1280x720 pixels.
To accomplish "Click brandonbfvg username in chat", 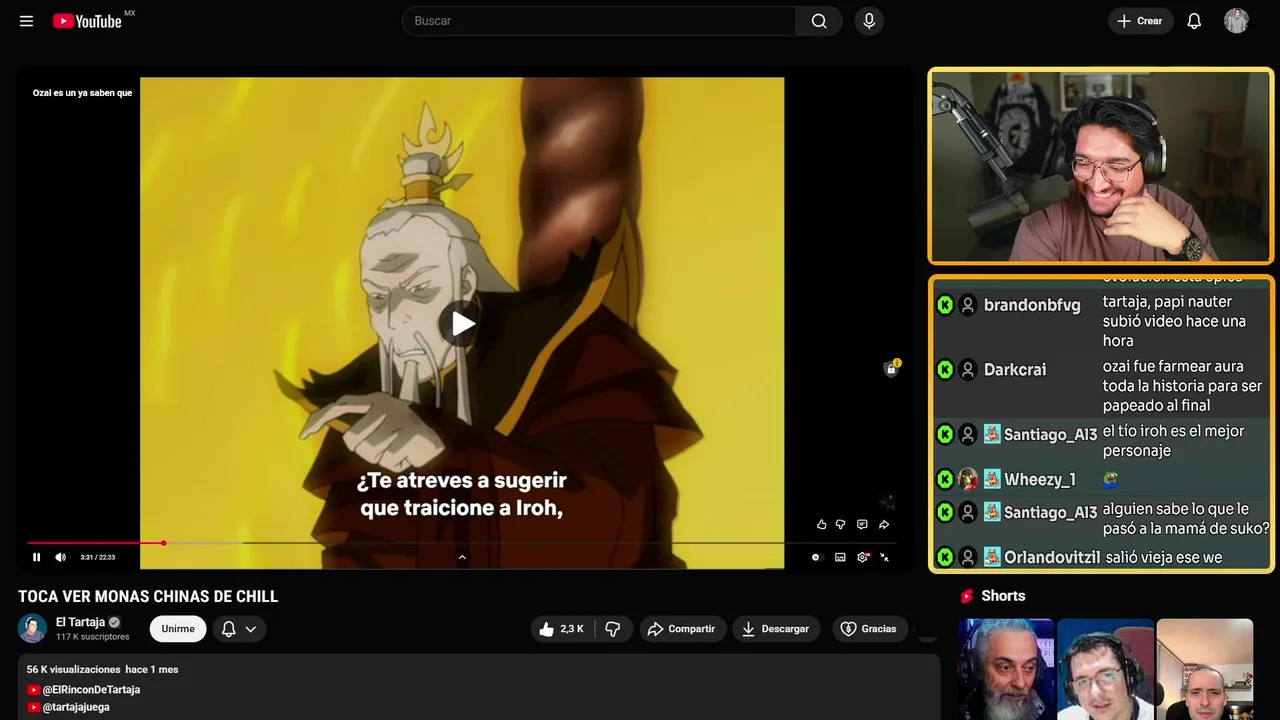I will pos(1032,306).
